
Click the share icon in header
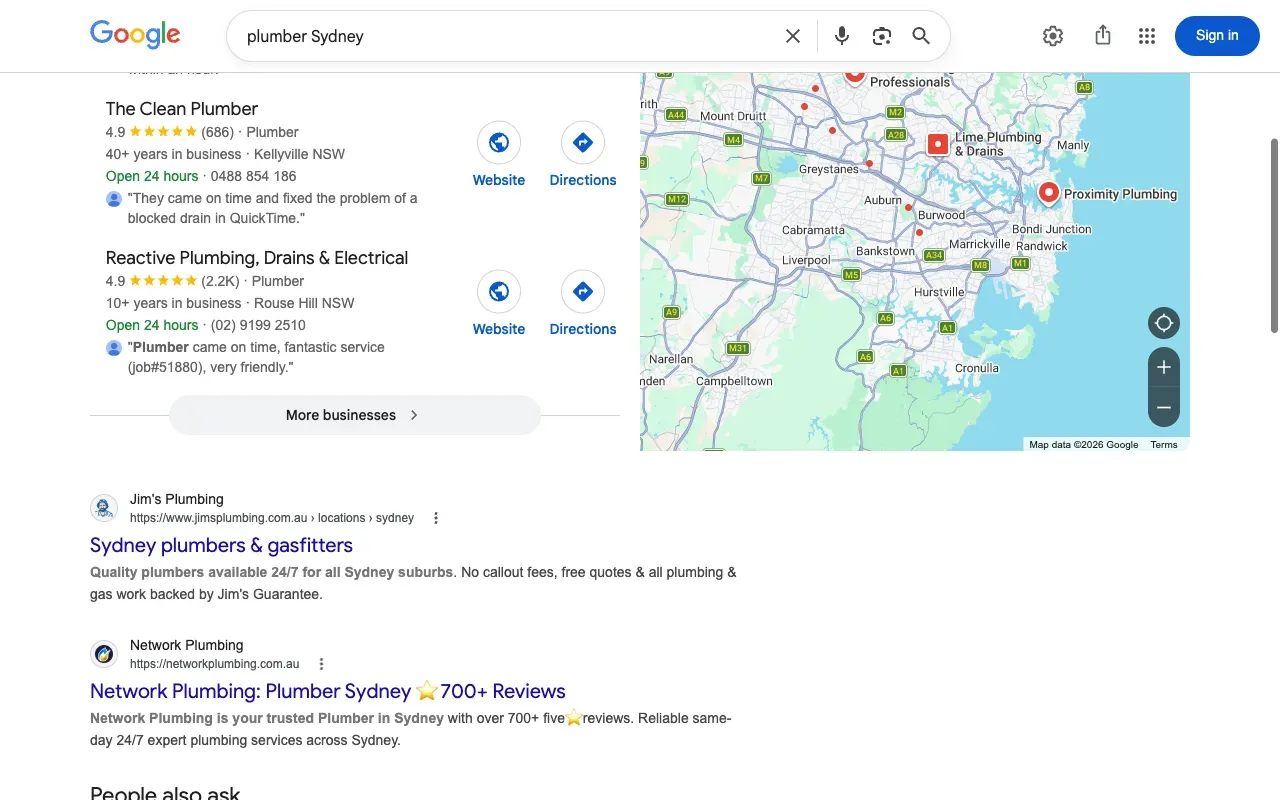[x=1103, y=36]
